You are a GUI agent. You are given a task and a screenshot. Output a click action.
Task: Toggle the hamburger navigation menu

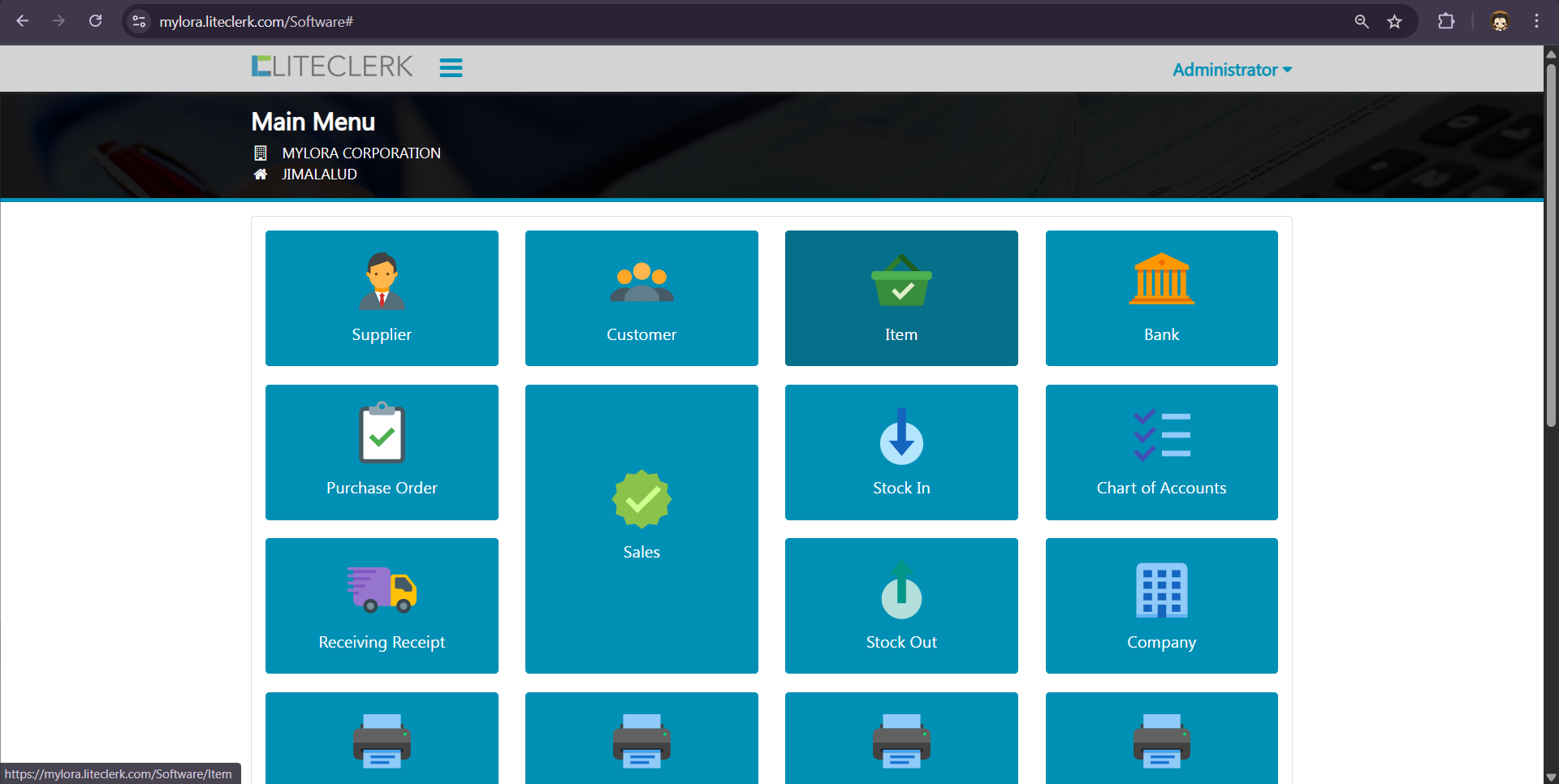[x=451, y=67]
